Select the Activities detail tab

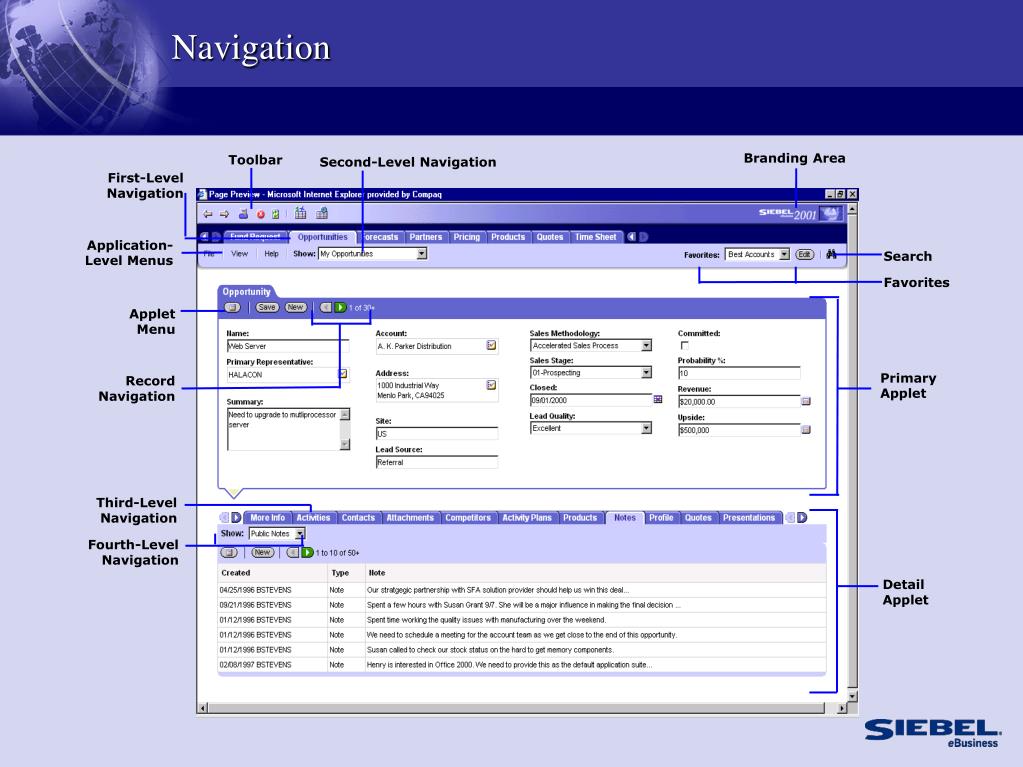click(313, 518)
